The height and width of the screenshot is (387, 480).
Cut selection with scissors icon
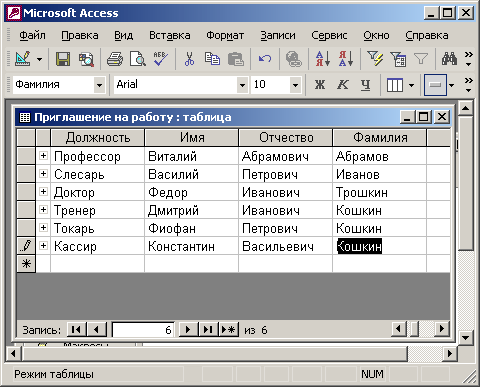[189, 59]
